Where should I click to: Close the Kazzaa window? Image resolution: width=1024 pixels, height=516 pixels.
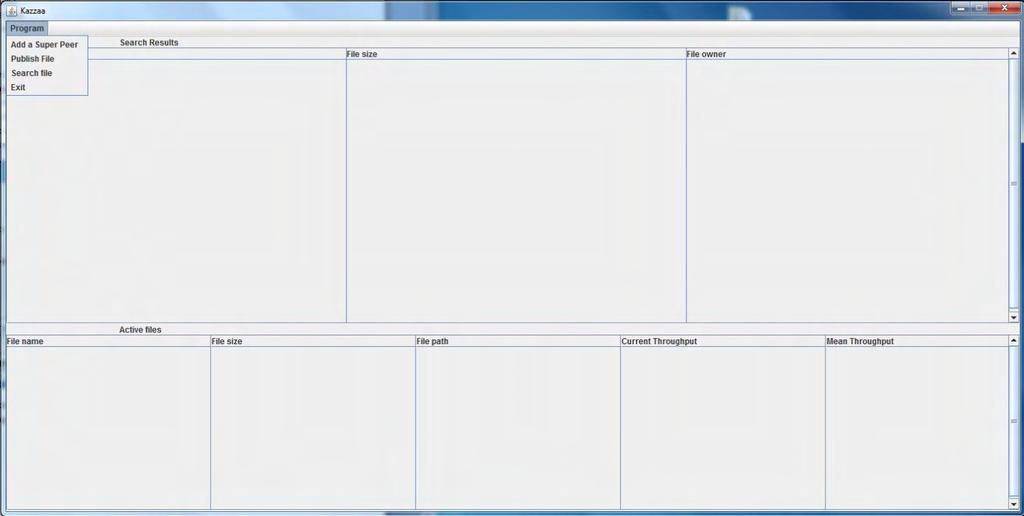coord(1004,8)
